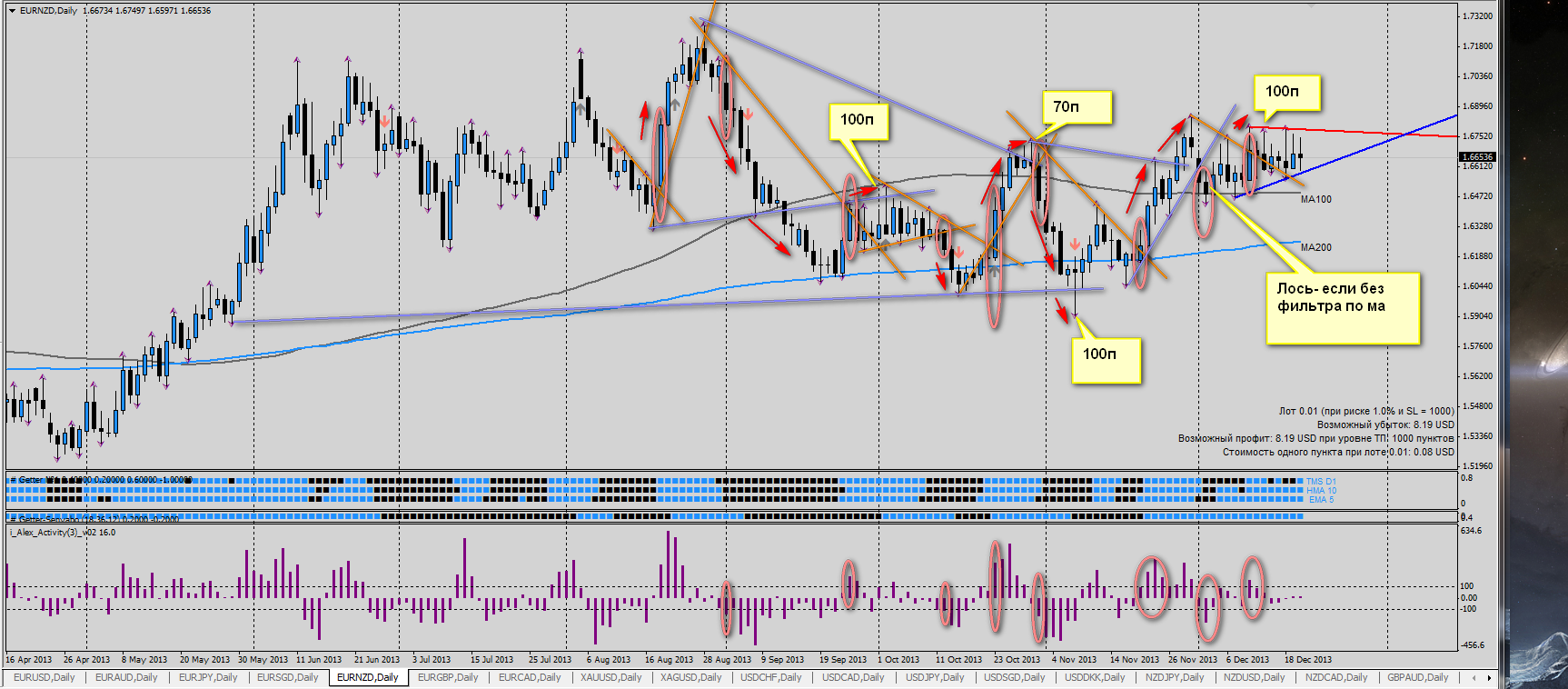Viewport: 1568px width, 689px height.
Task: Click the '18 Dec 2013' date on time axis
Action: pyautogui.click(x=1308, y=660)
